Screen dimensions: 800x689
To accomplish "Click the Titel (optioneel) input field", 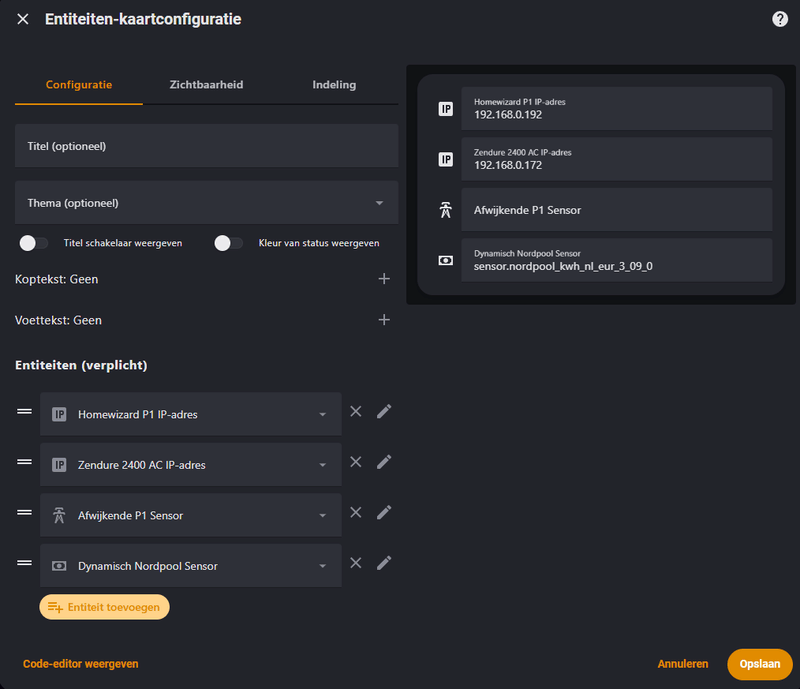I will [x=206, y=146].
